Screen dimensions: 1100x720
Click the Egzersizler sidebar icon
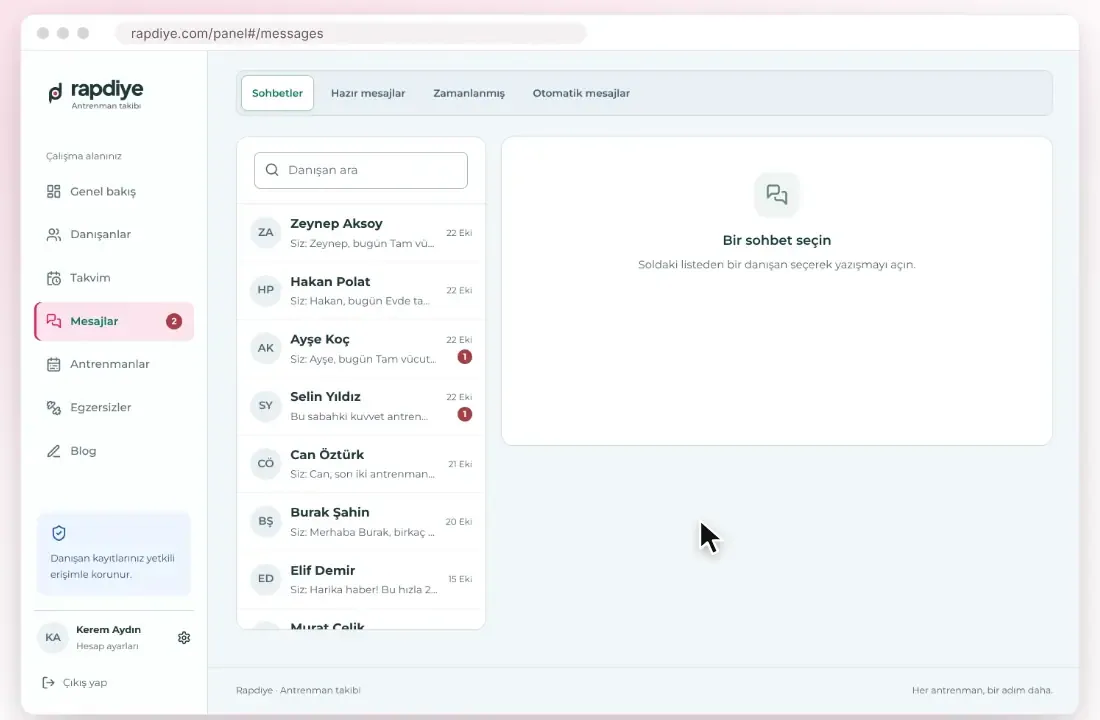[x=53, y=408]
